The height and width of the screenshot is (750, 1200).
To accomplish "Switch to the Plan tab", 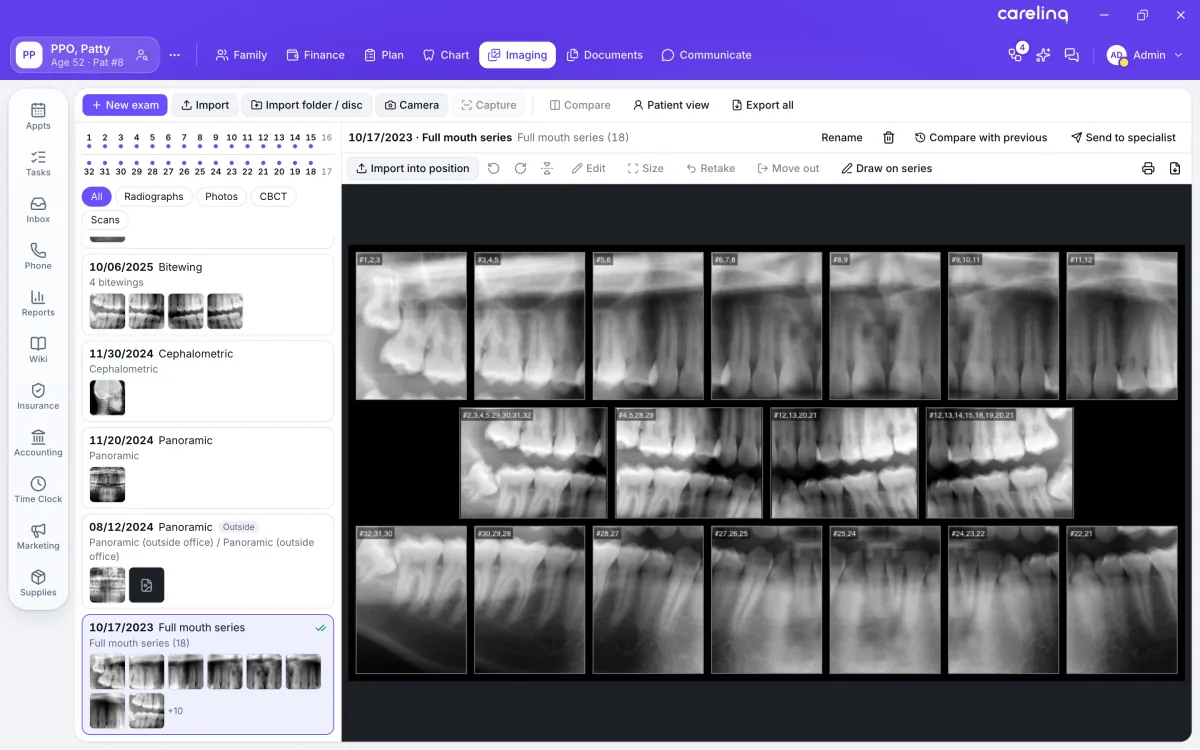I will coord(384,55).
